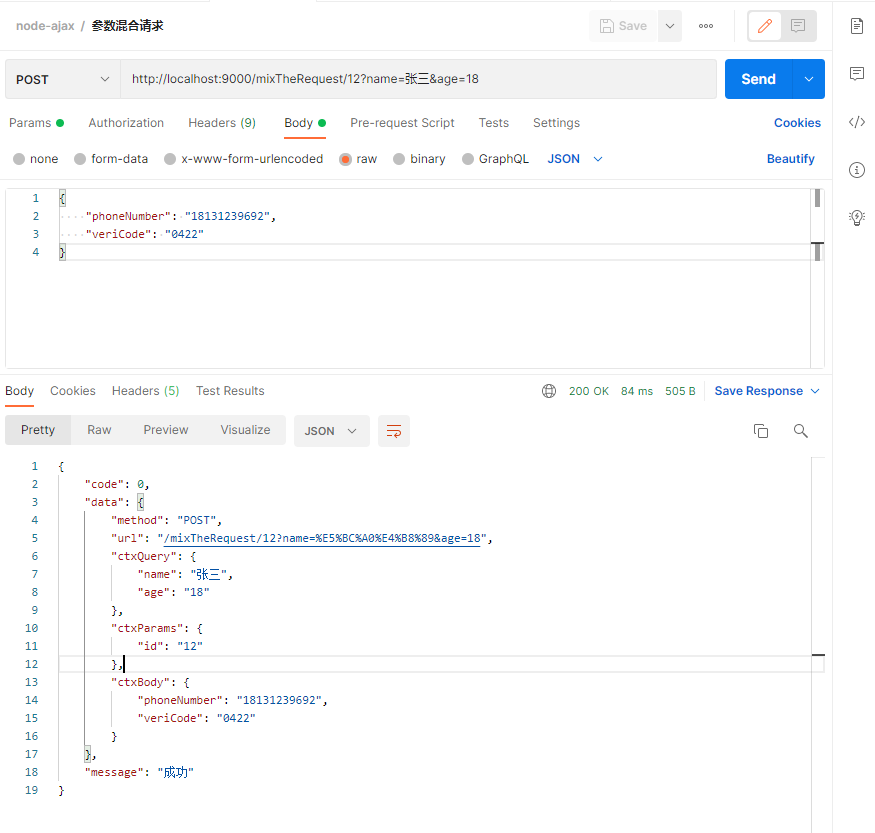
Task: Click the edit pencil icon
Action: coord(765,26)
